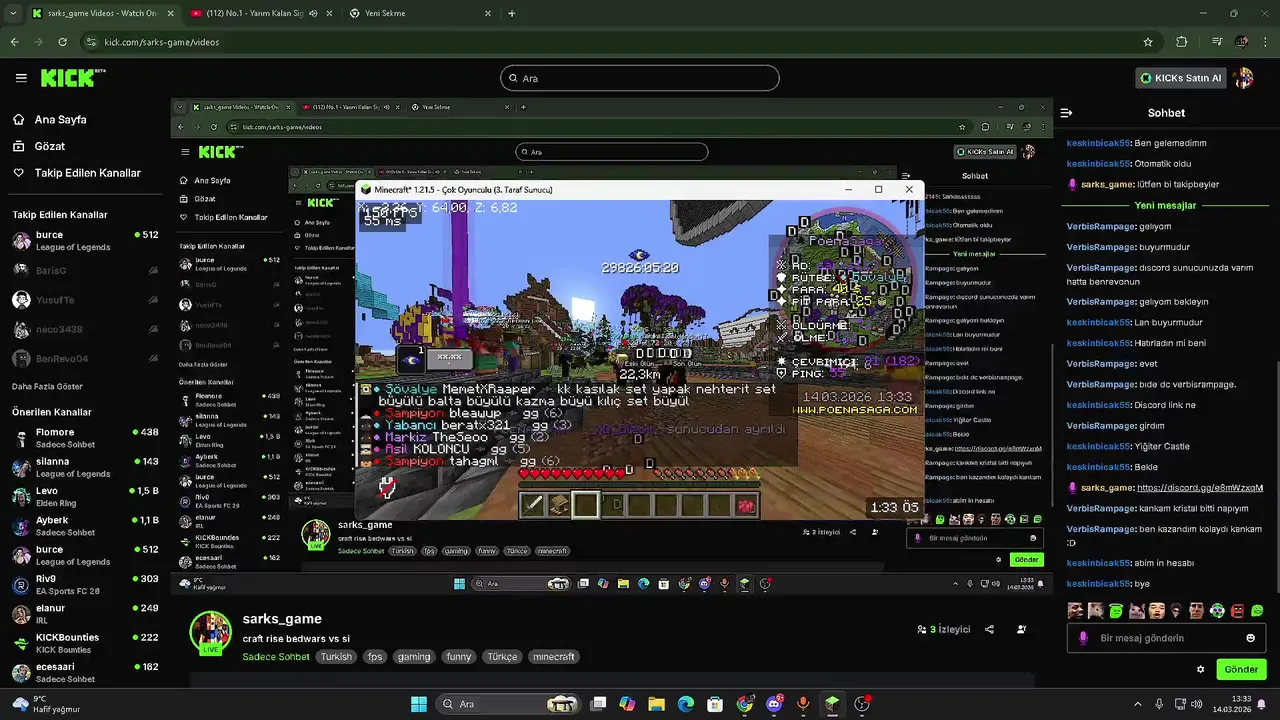This screenshot has height=720, width=1280.
Task: Open recommended channel ecesaari
Action: point(85,673)
